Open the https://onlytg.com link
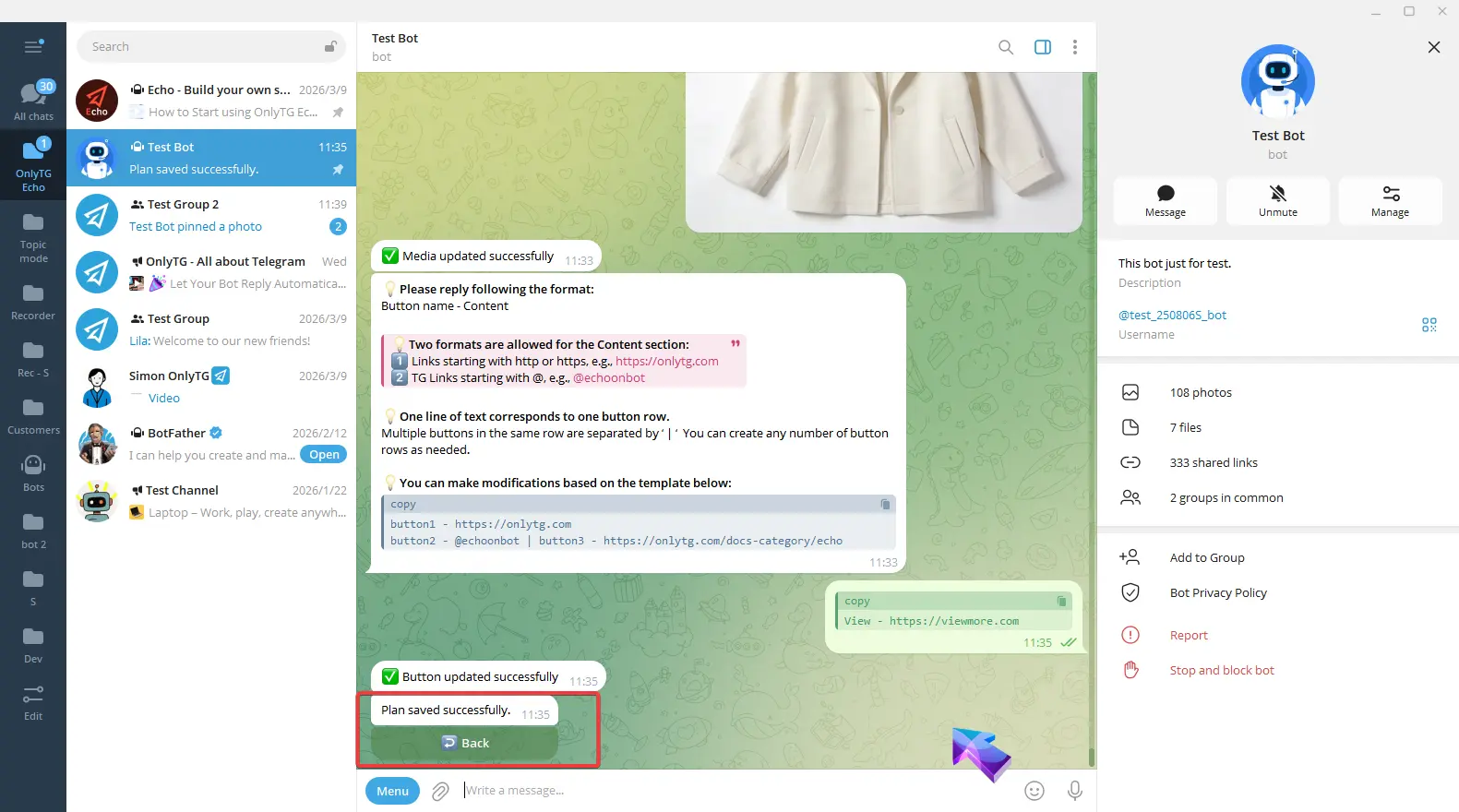Image resolution: width=1459 pixels, height=812 pixels. pos(666,362)
